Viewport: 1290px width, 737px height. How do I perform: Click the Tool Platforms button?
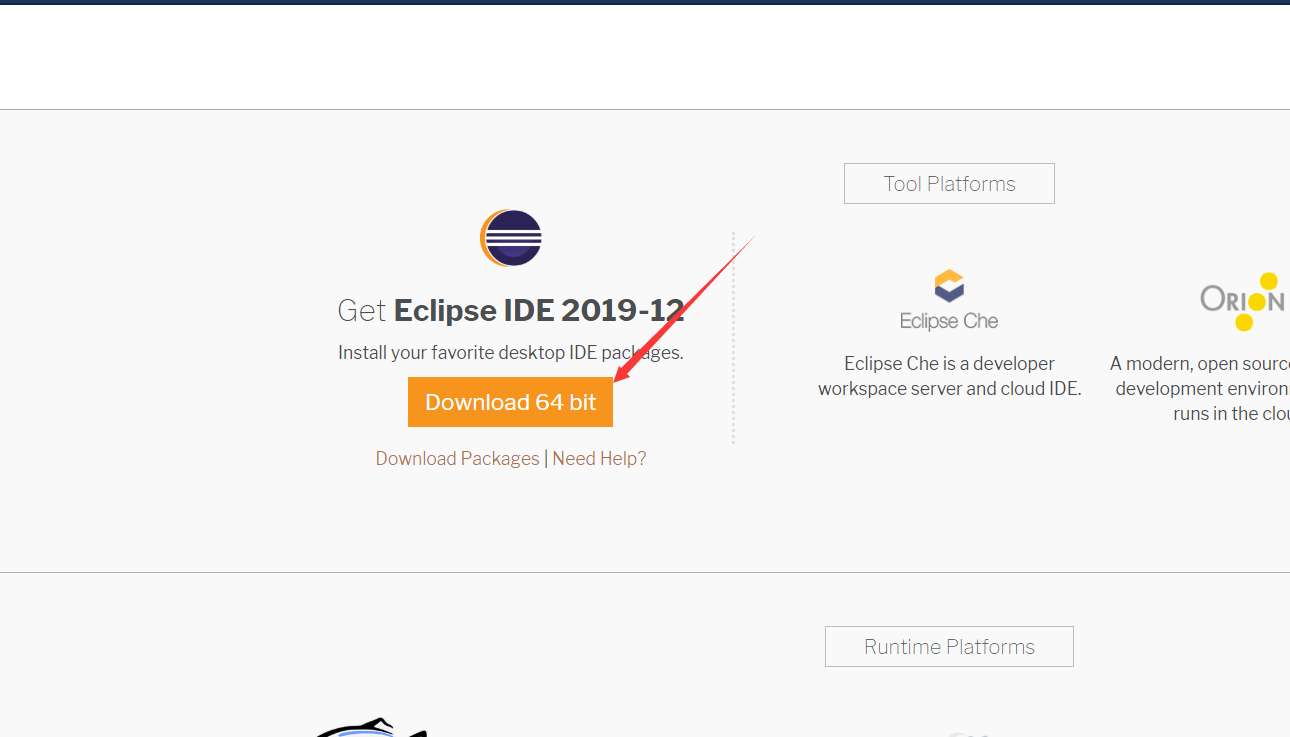[948, 183]
